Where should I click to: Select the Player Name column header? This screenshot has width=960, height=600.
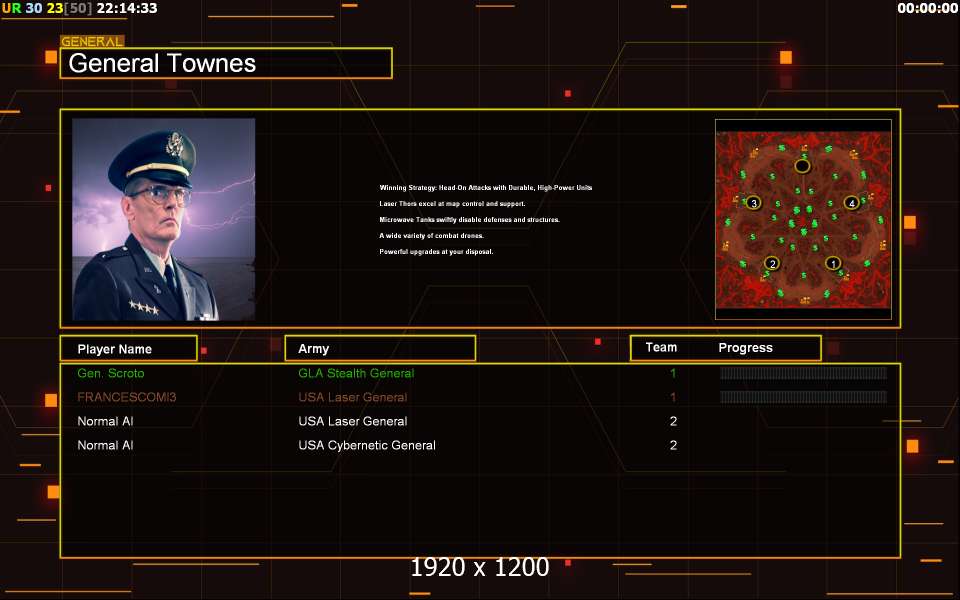(x=129, y=348)
